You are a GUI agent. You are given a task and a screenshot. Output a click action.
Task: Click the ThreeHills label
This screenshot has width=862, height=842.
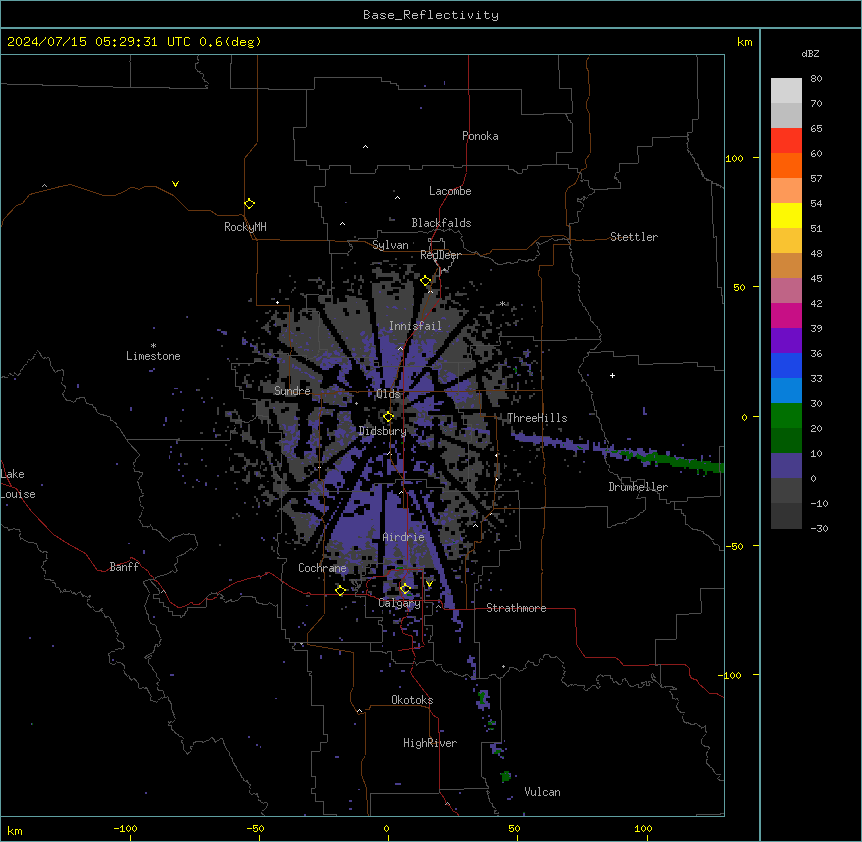tap(537, 418)
